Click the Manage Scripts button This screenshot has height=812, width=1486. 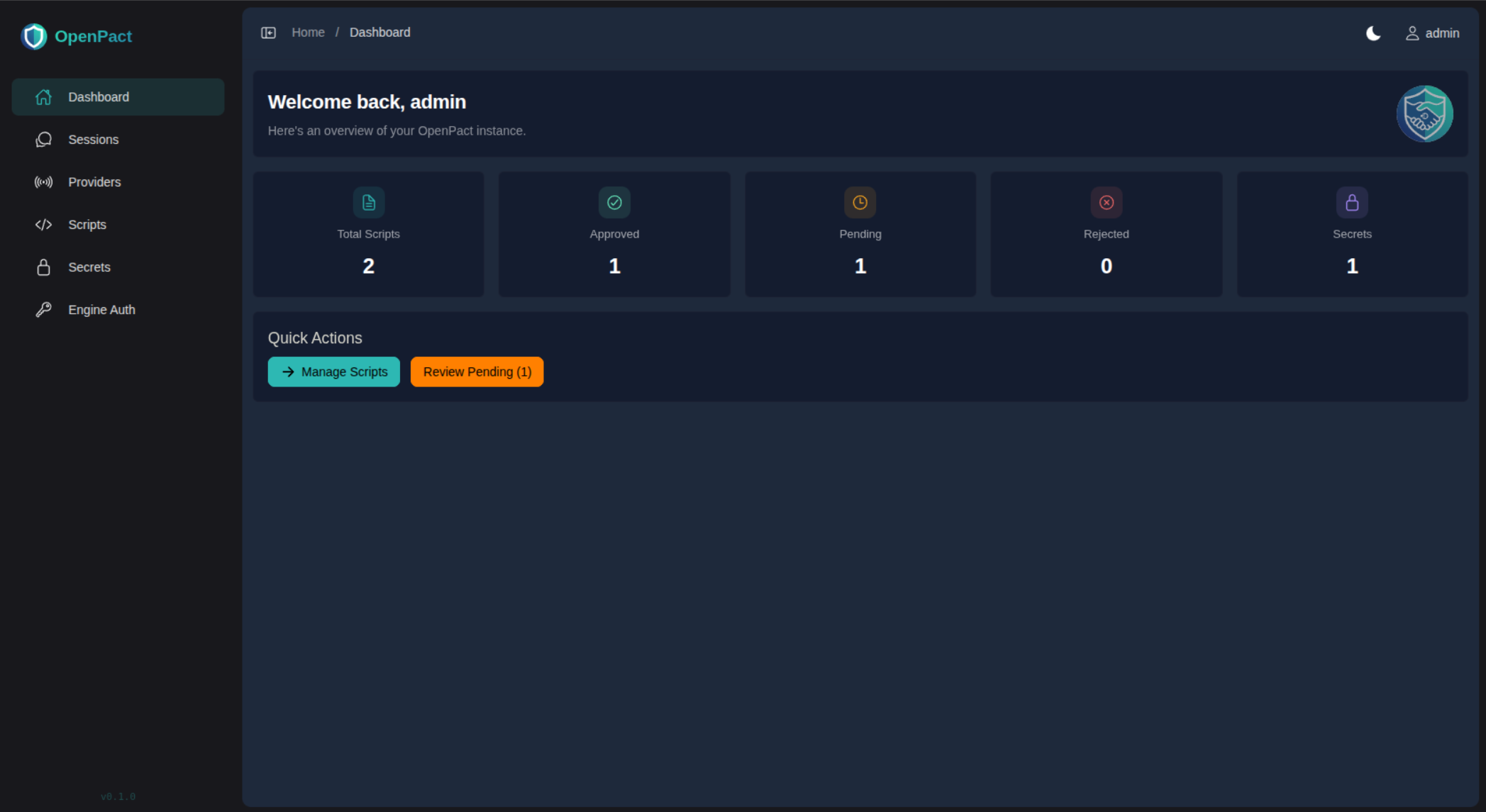point(333,372)
